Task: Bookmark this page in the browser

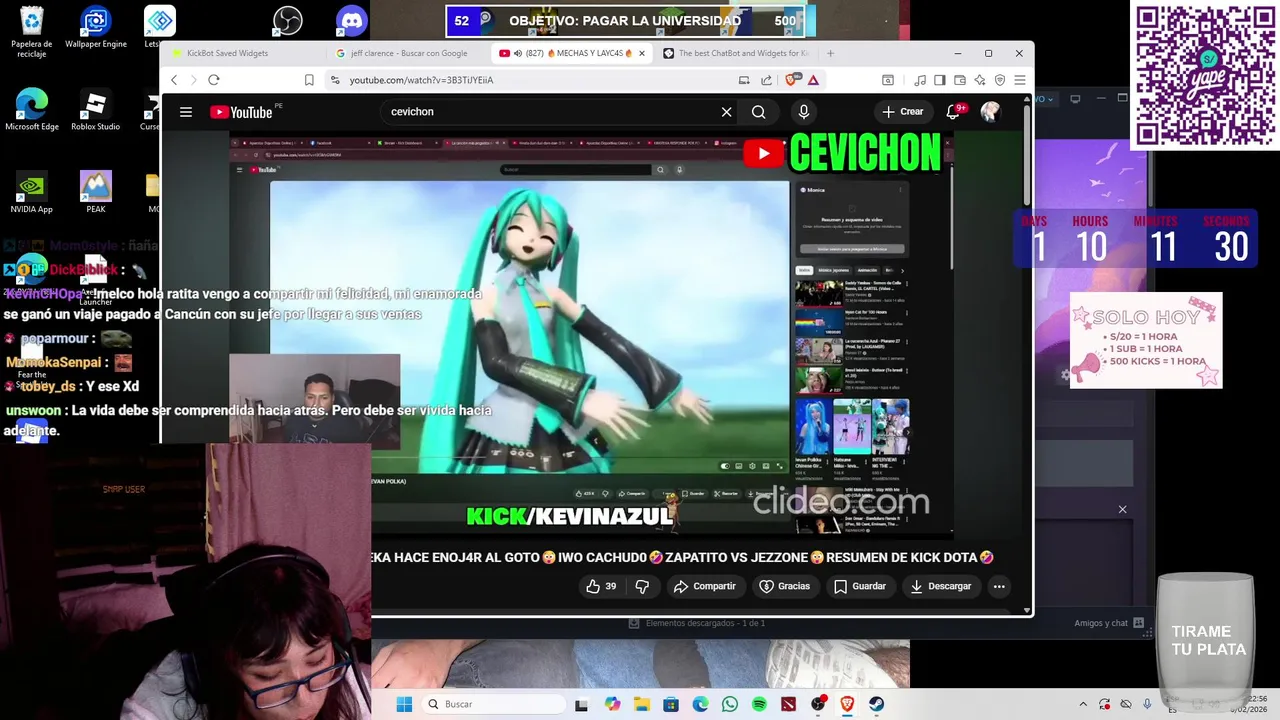Action: point(309,80)
